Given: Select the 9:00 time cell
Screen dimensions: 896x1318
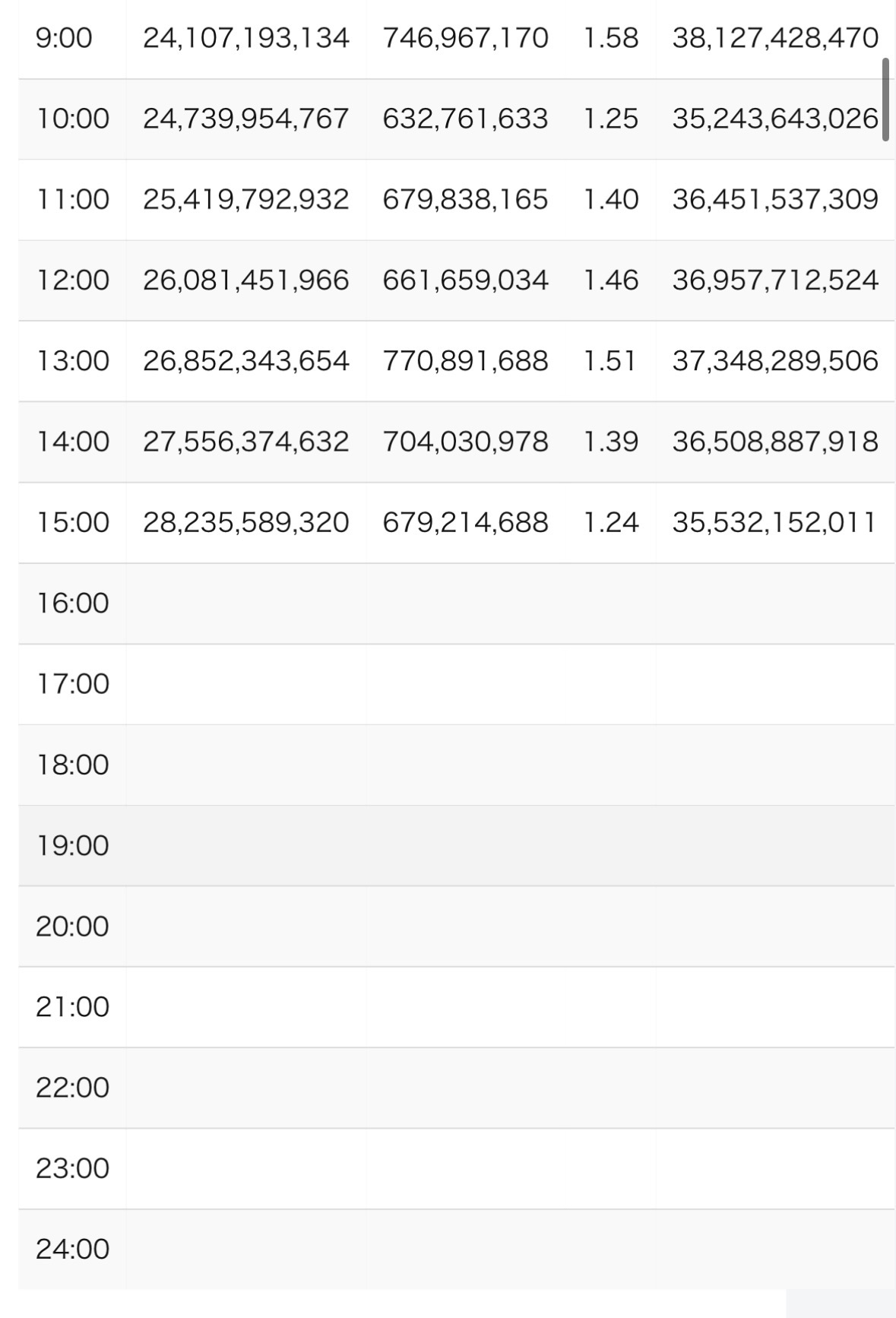Looking at the screenshot, I should (x=64, y=38).
